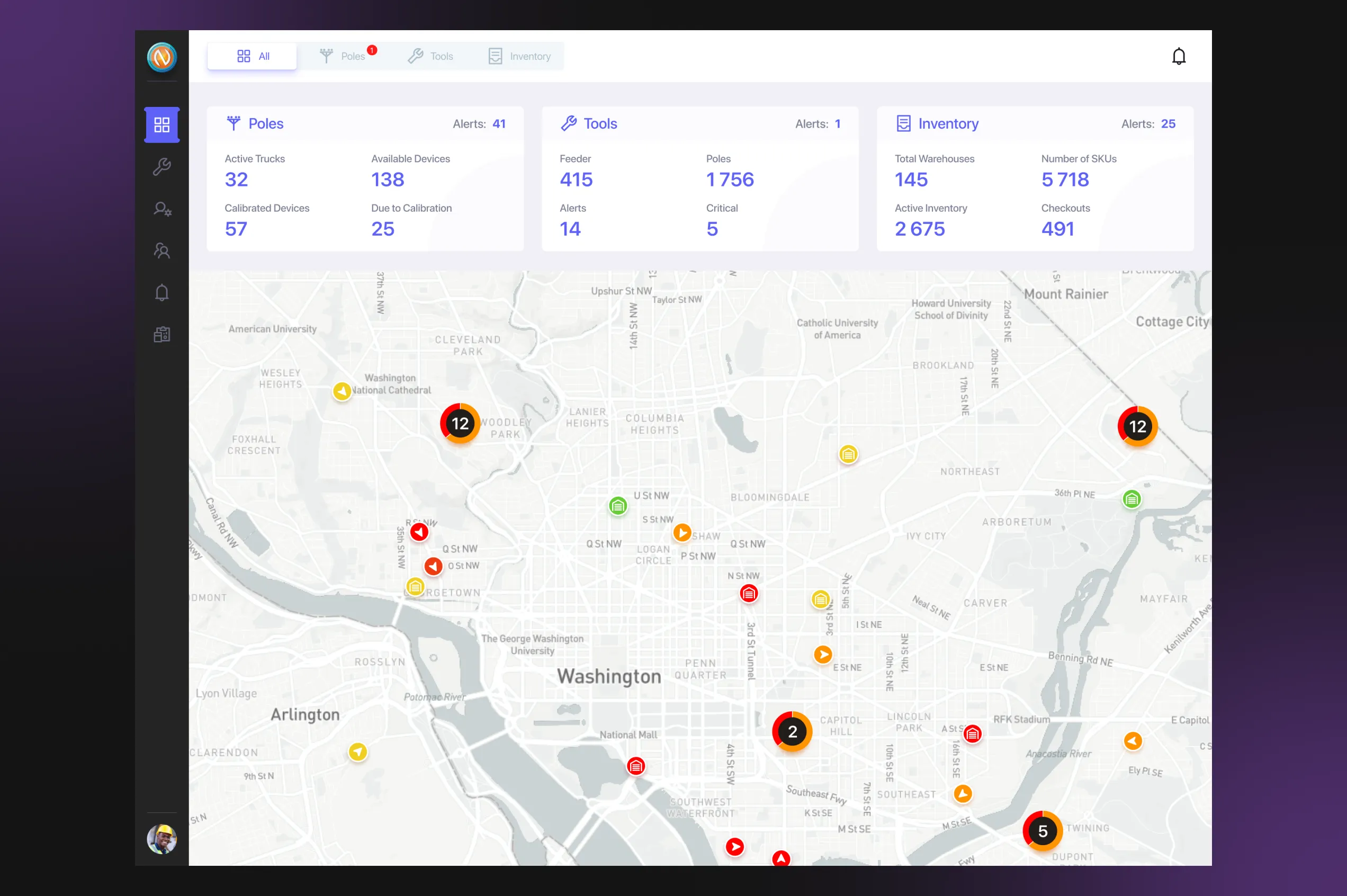This screenshot has height=896, width=1347.
Task: Switch to the Poles tab
Action: click(x=343, y=57)
